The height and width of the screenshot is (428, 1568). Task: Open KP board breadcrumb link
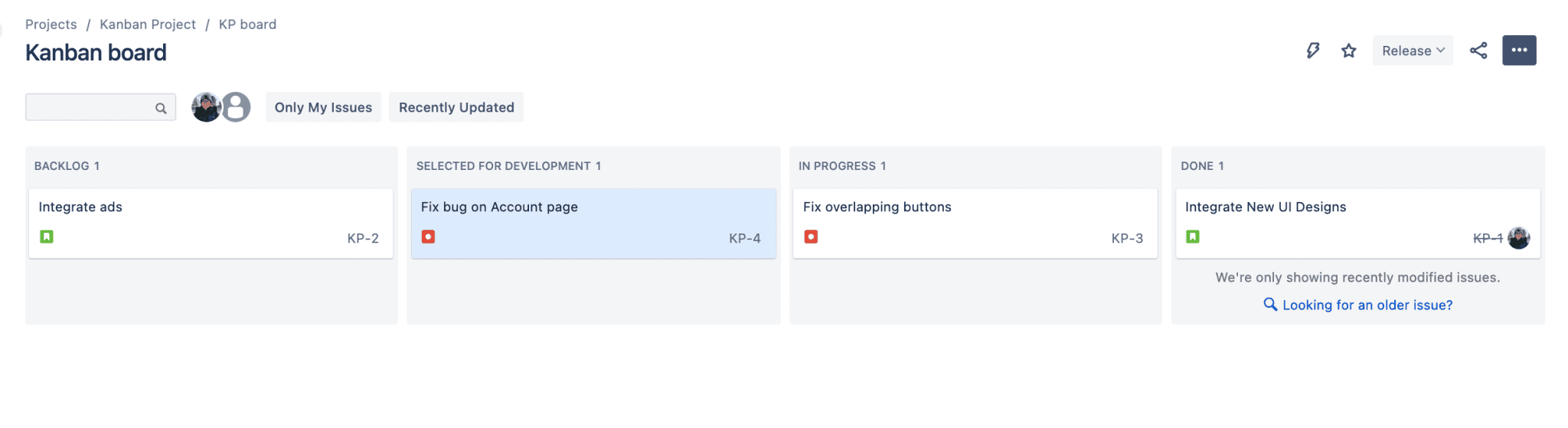247,25
